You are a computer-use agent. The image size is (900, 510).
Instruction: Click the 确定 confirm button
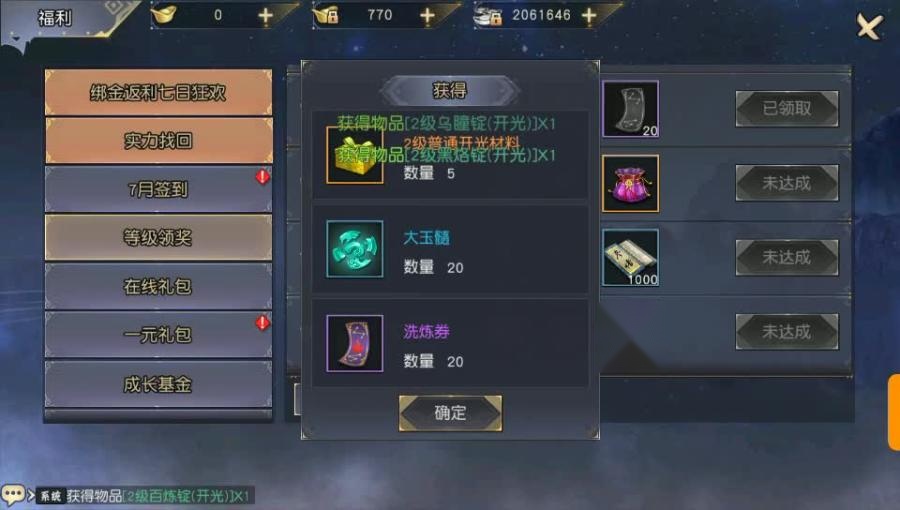click(x=450, y=412)
